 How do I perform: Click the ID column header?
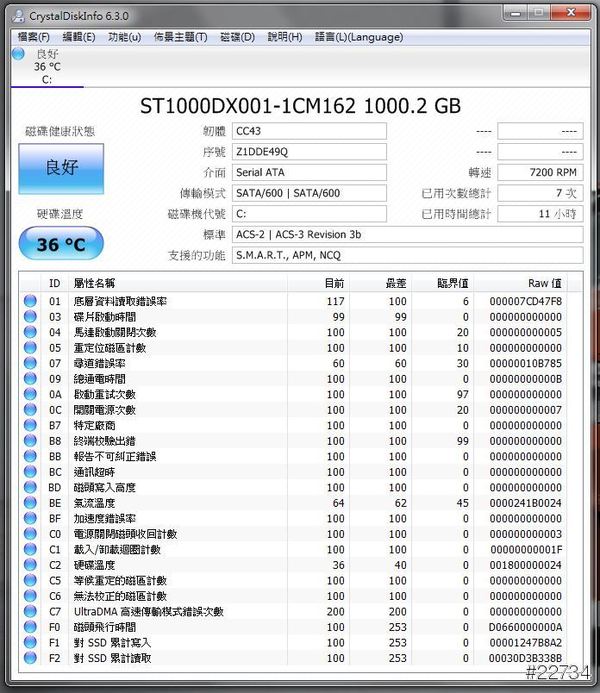[x=55, y=283]
